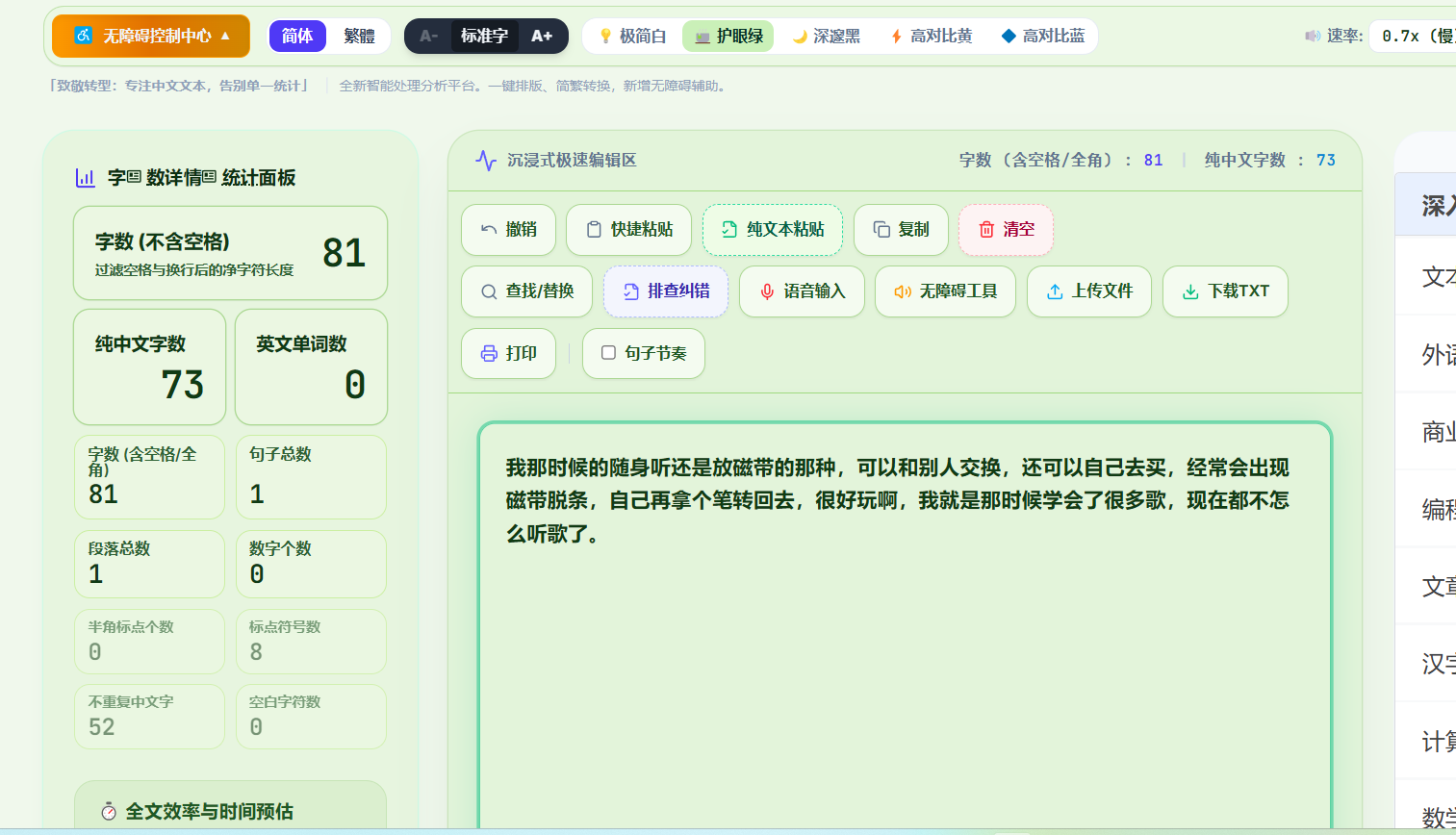
Task: Click the 不重复中文字 stat card
Action: [149, 717]
